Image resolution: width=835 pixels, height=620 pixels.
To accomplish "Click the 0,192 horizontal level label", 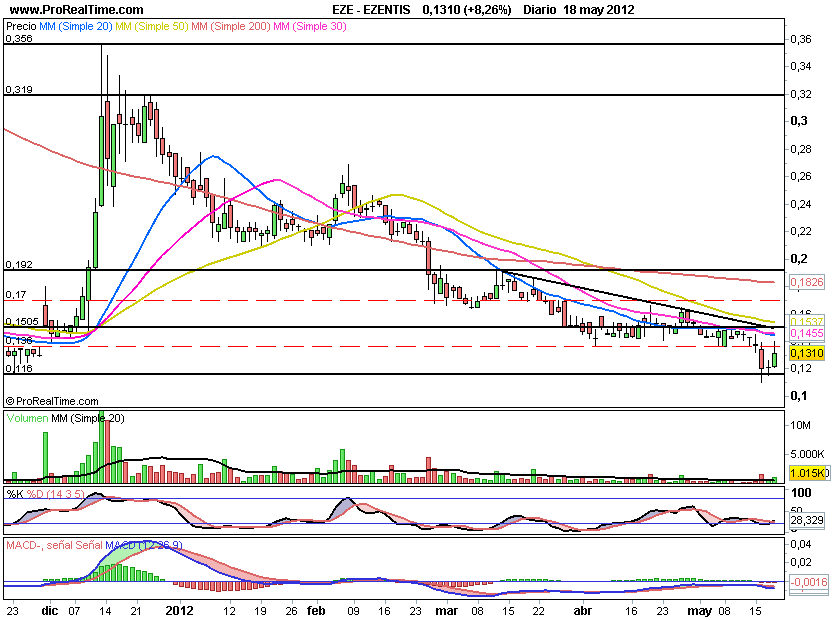I will (x=19, y=265).
